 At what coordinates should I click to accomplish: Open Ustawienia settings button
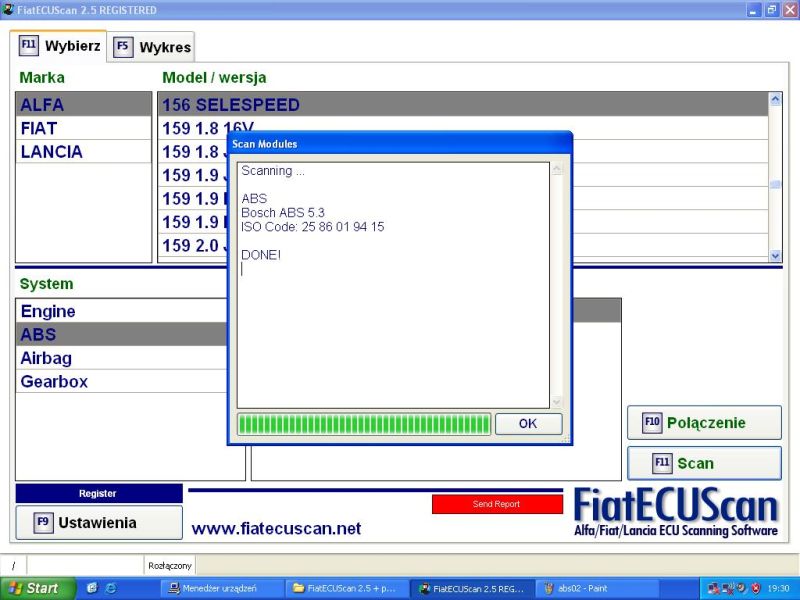[x=99, y=522]
